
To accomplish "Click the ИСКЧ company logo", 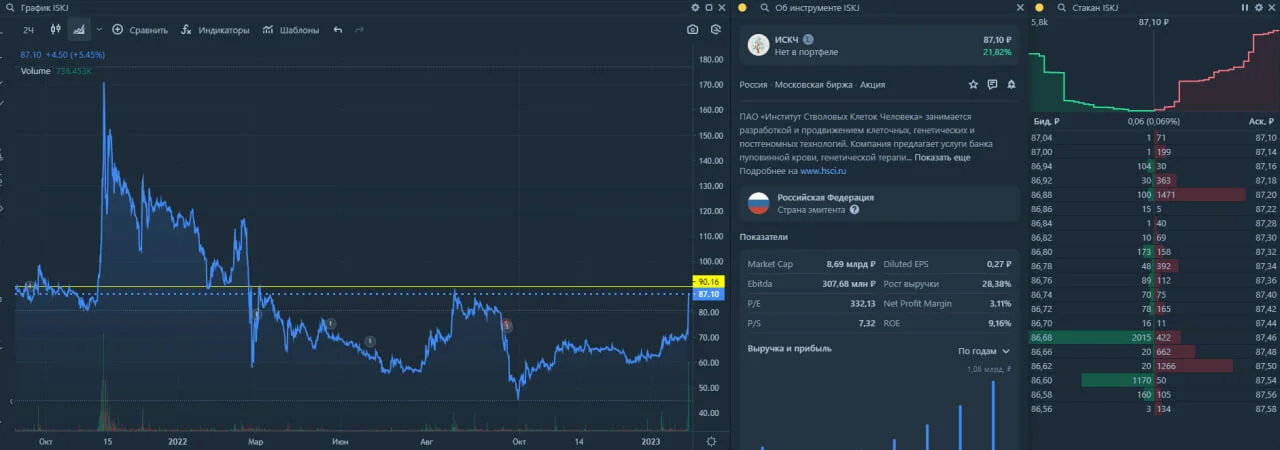I will tap(759, 45).
